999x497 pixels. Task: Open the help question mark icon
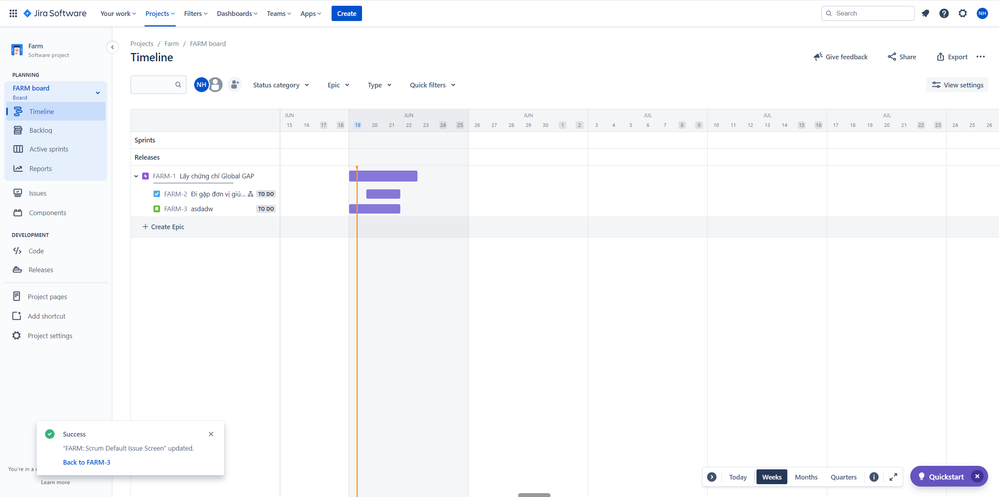click(x=944, y=13)
